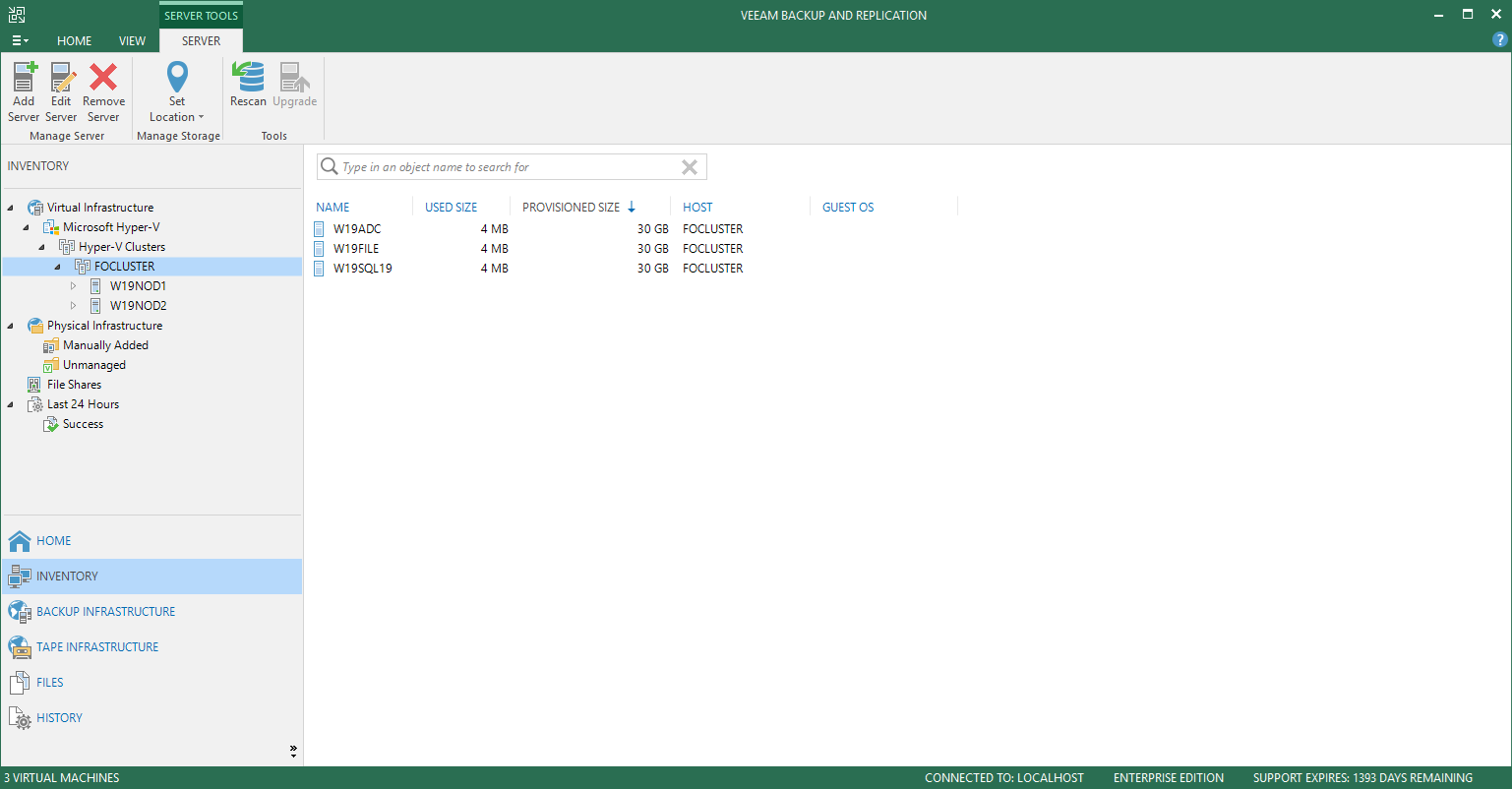Image resolution: width=1512 pixels, height=789 pixels.
Task: Click the VM icon beside W19FILE
Action: click(x=319, y=249)
